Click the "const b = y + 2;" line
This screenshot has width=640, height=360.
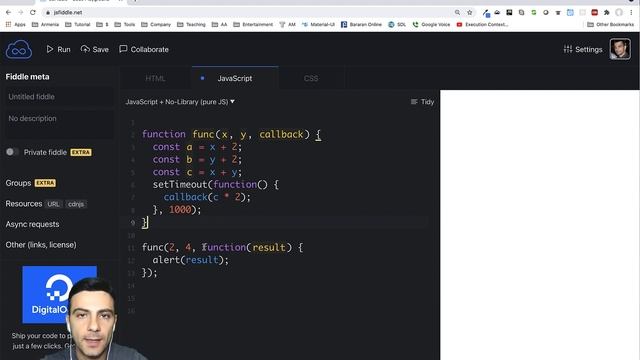[197, 160]
